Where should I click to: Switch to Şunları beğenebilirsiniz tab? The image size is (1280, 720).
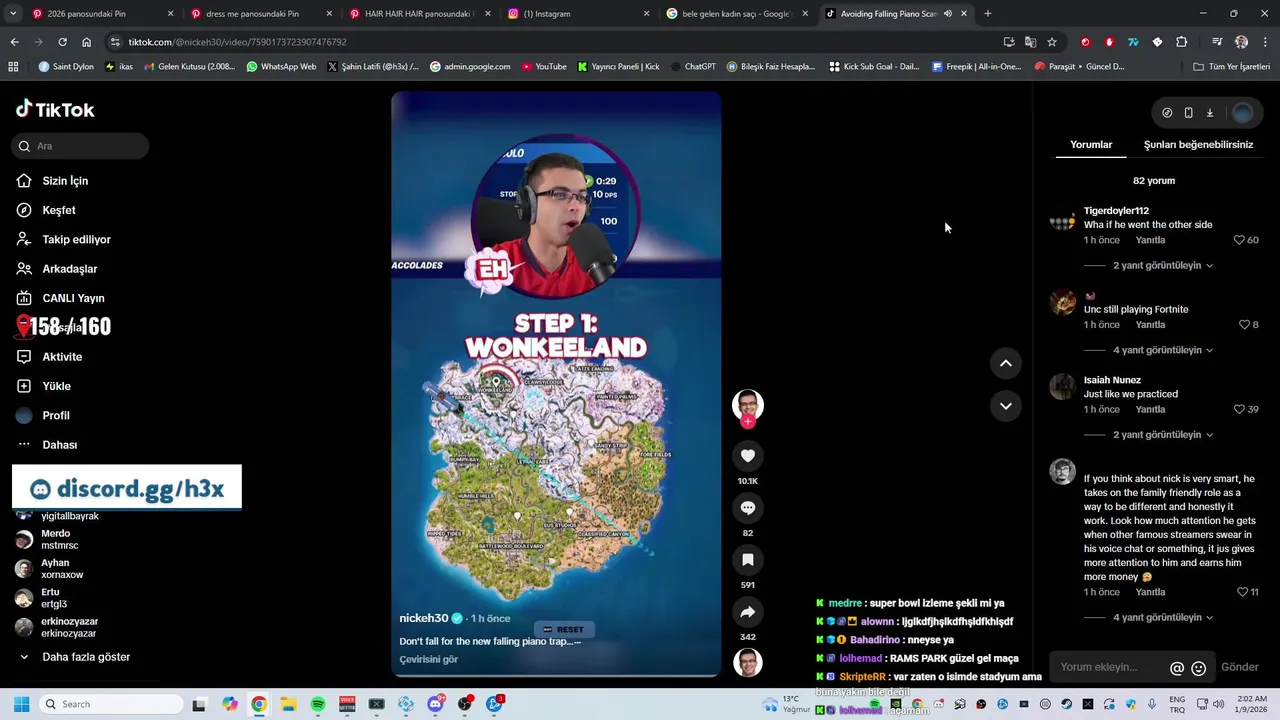click(1198, 145)
